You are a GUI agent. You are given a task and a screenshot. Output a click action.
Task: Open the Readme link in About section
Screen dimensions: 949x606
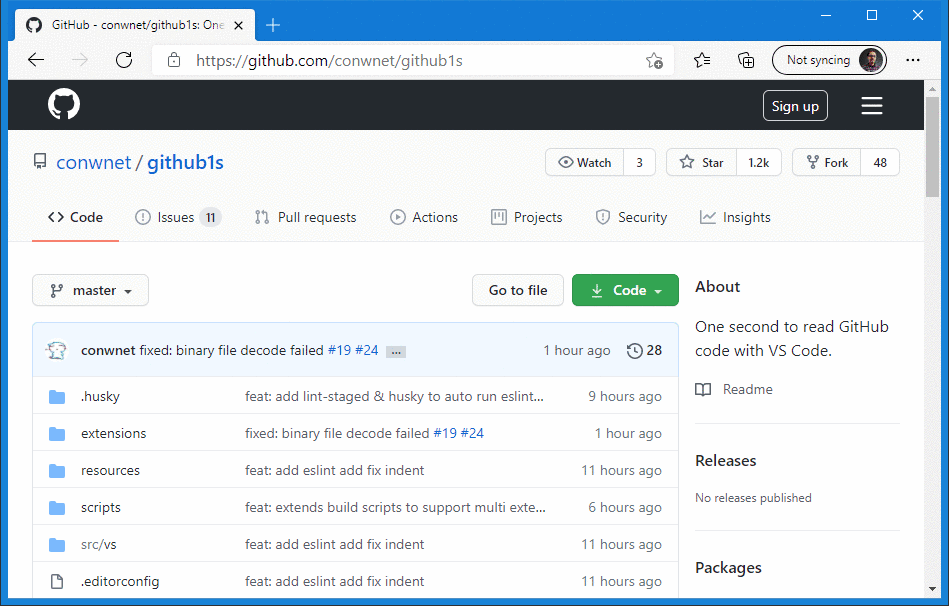click(747, 389)
